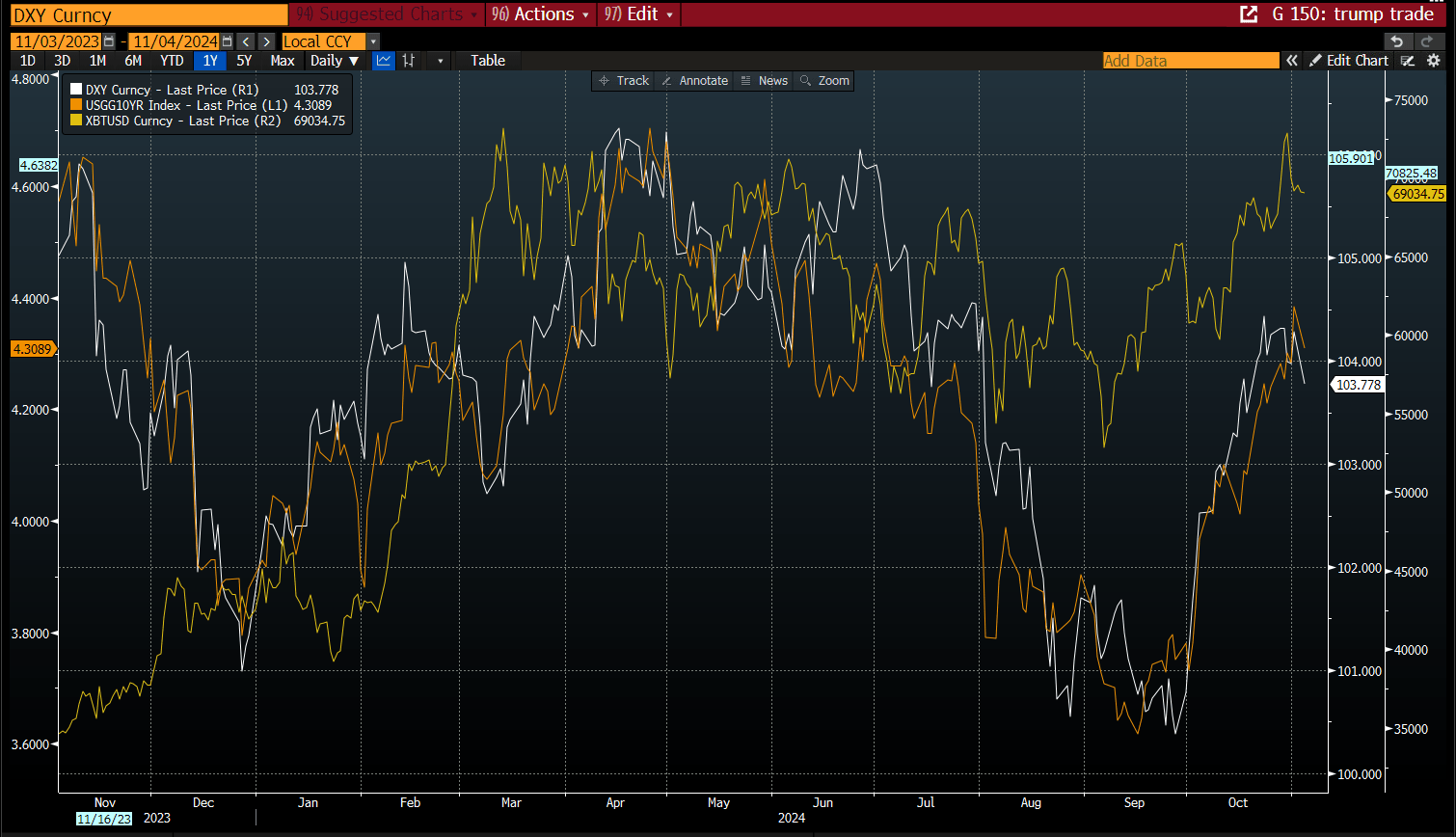Screen dimensions: 1456x837
Task: Open the start date calendar picker
Action: pos(109,41)
